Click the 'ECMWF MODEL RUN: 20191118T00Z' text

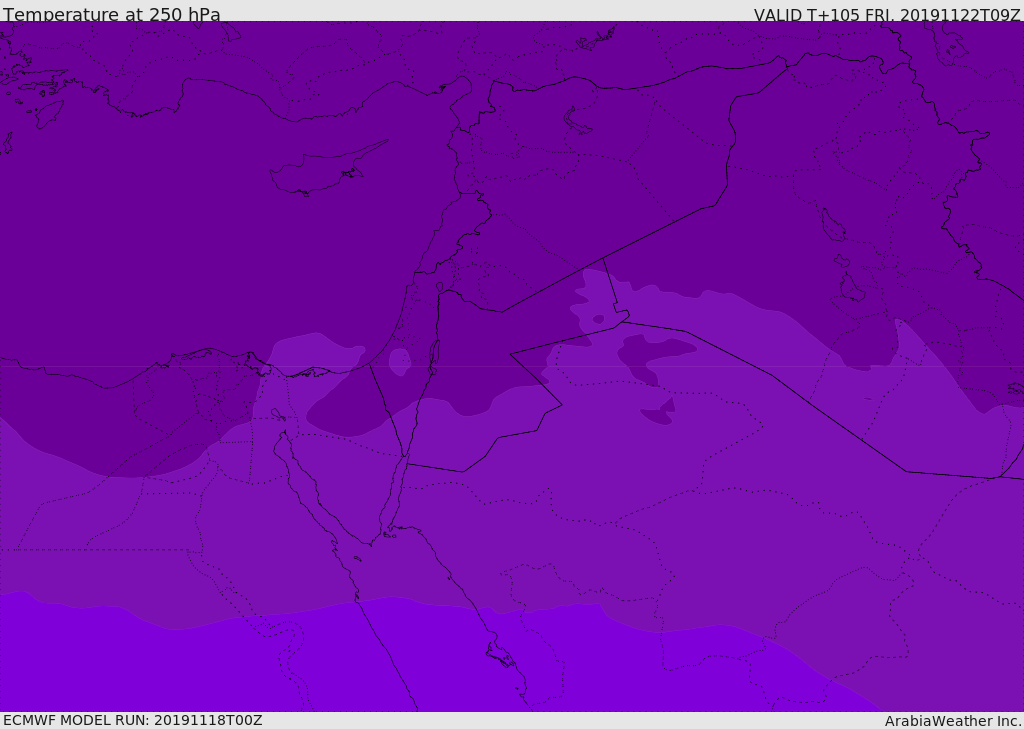click(x=133, y=720)
